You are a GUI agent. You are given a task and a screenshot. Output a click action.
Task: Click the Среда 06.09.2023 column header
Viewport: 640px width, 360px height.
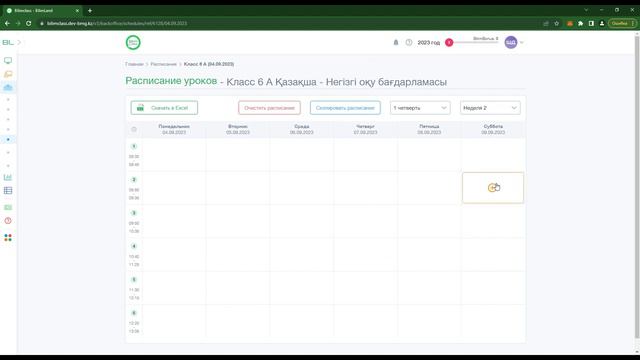302,129
